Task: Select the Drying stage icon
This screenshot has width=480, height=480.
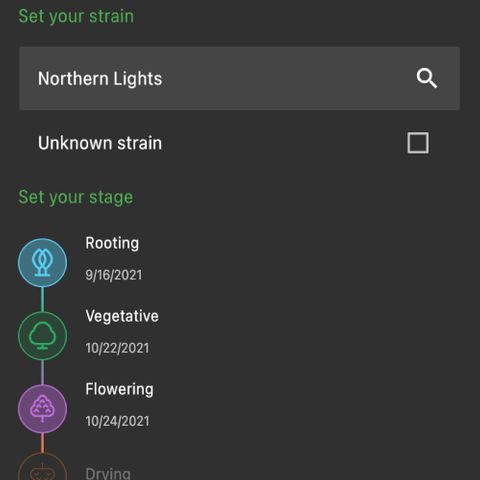Action: click(42, 467)
